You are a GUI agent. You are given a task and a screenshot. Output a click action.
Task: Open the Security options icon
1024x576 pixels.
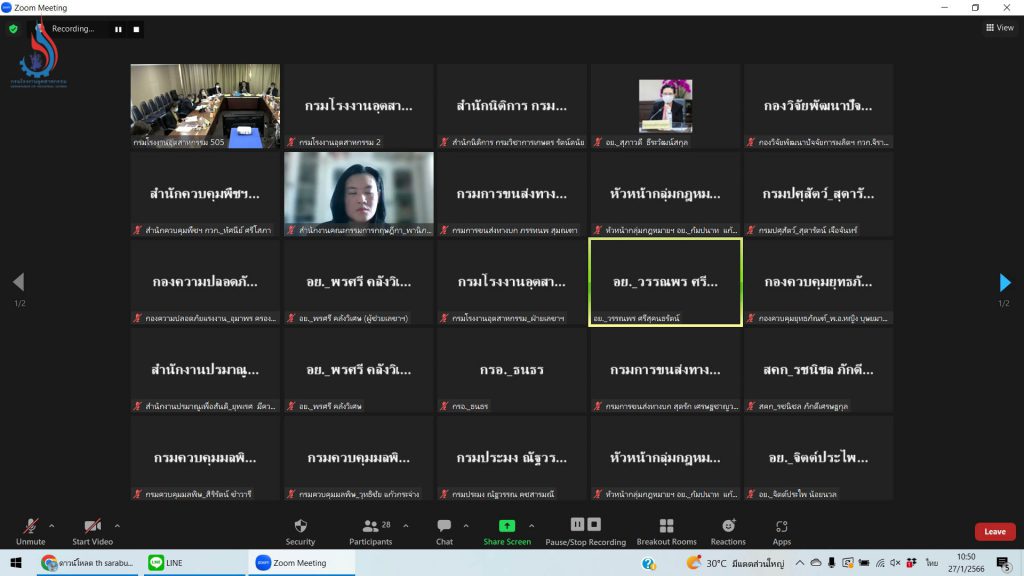point(300,526)
